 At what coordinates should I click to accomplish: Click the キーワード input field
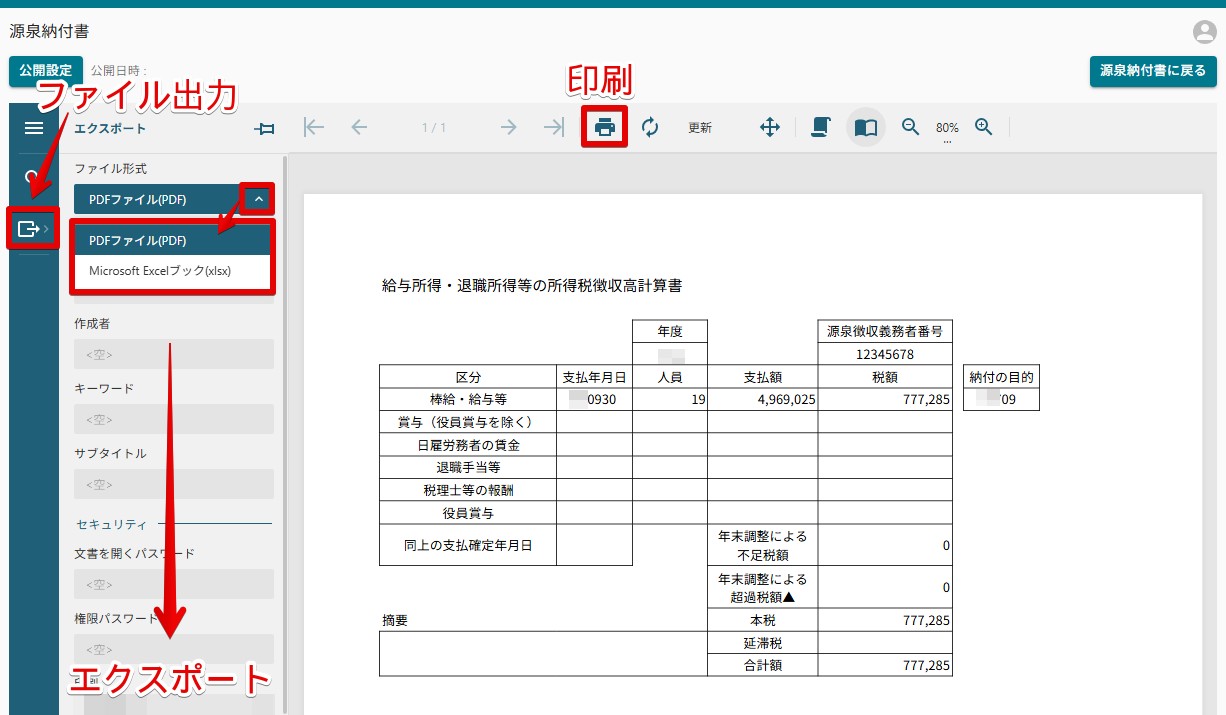[x=174, y=419]
